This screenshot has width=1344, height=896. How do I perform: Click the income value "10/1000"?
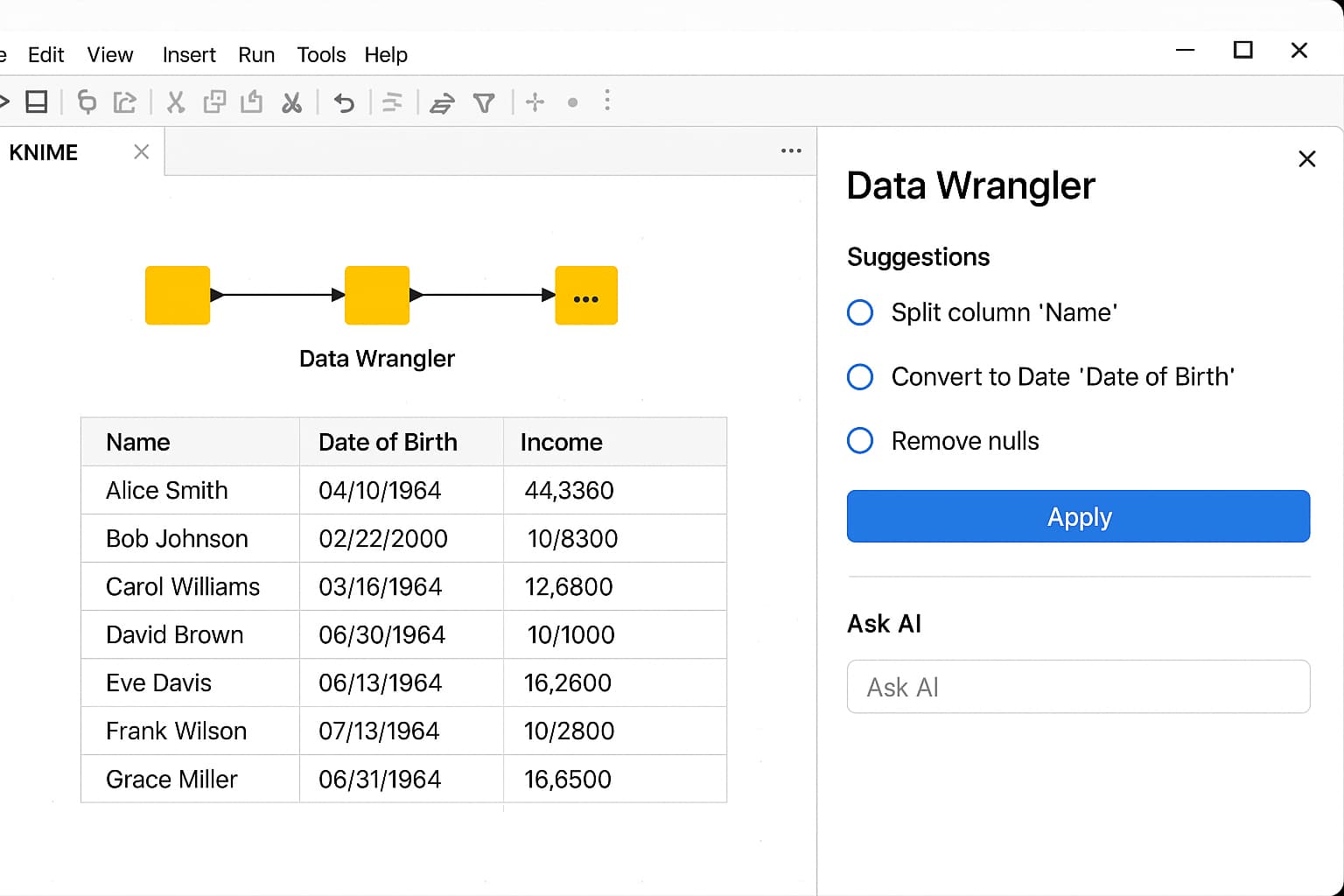pos(570,634)
